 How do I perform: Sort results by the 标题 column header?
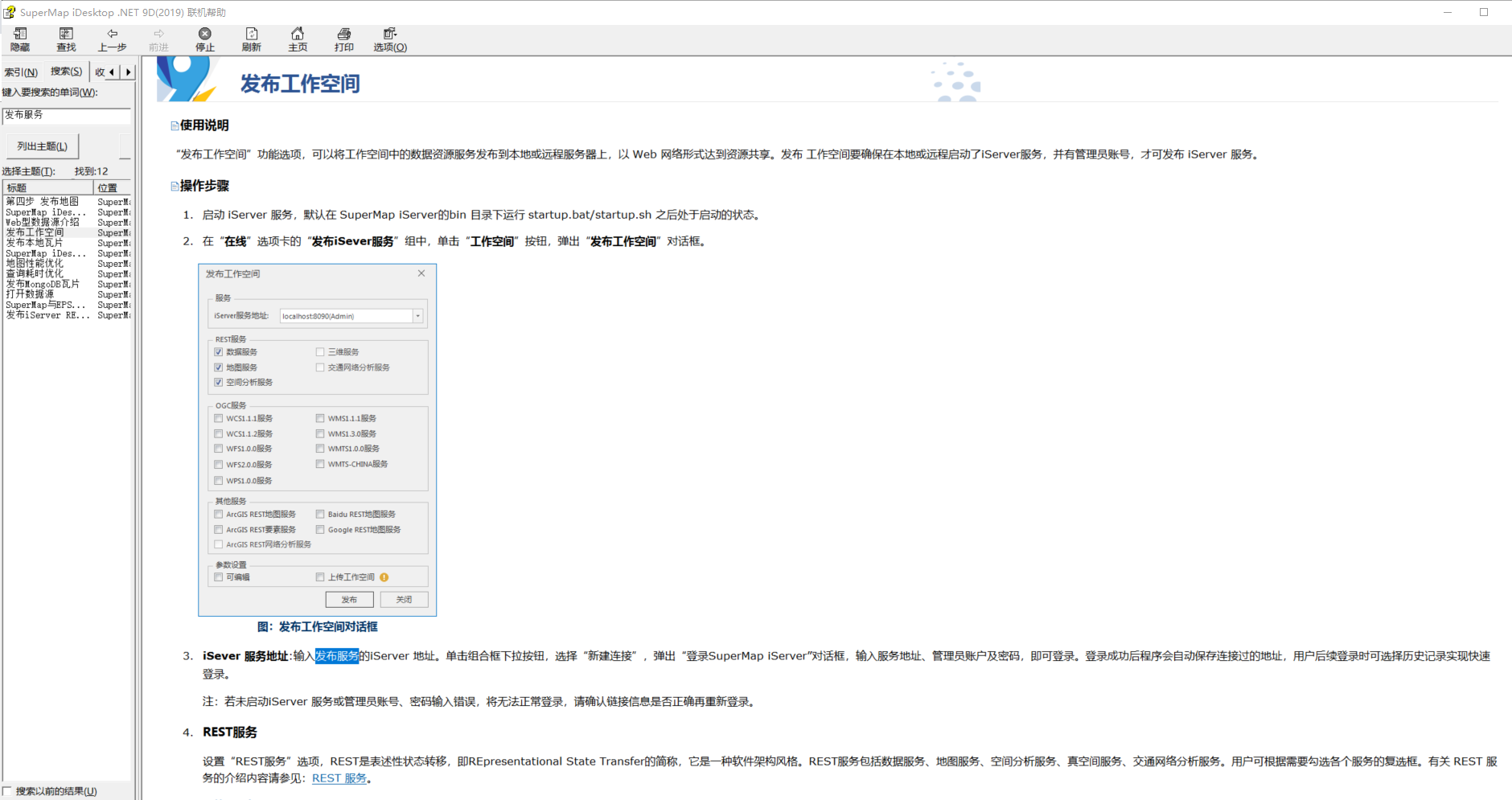(x=48, y=188)
